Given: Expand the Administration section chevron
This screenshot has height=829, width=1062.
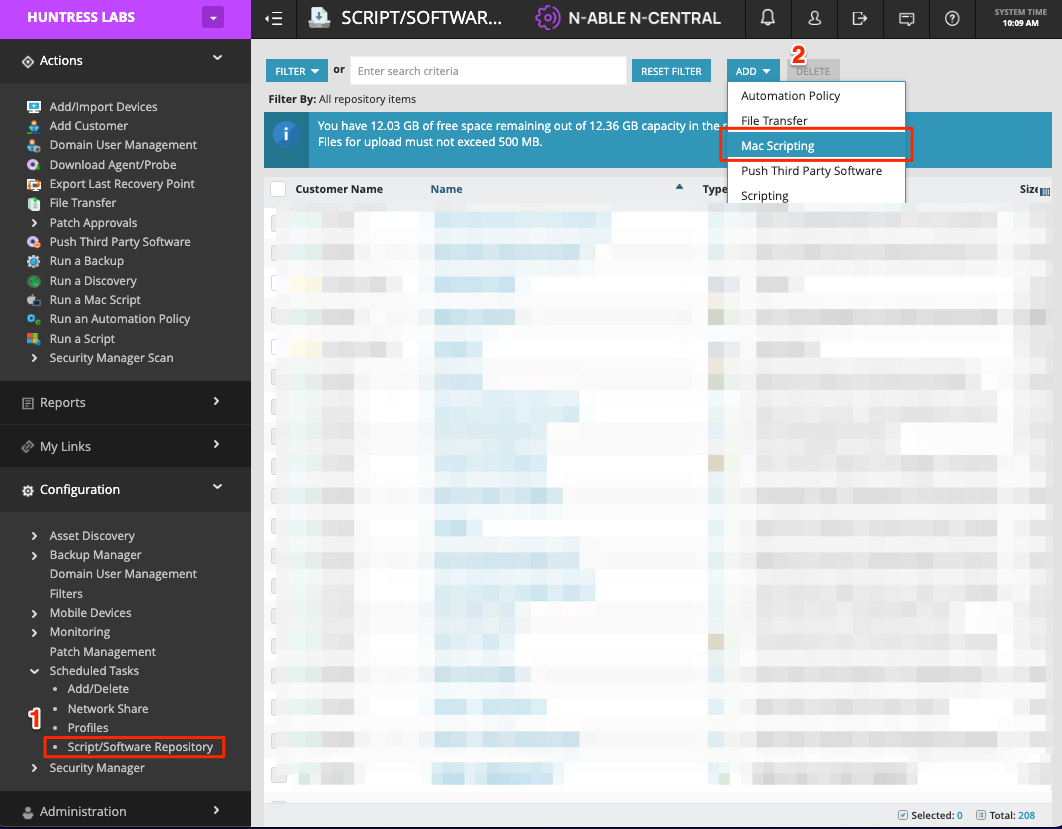Looking at the screenshot, I should 217,810.
